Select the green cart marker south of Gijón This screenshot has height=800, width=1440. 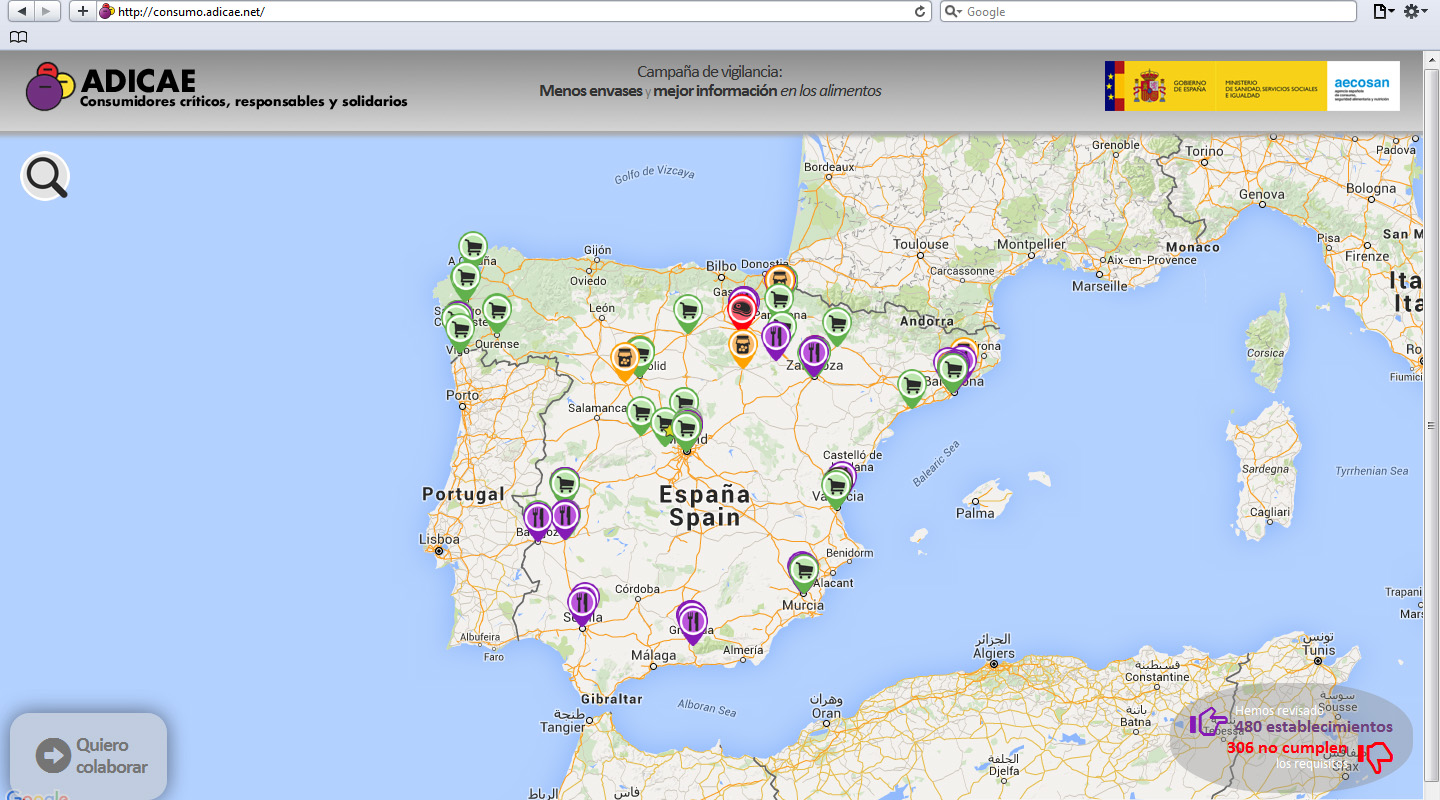[686, 311]
